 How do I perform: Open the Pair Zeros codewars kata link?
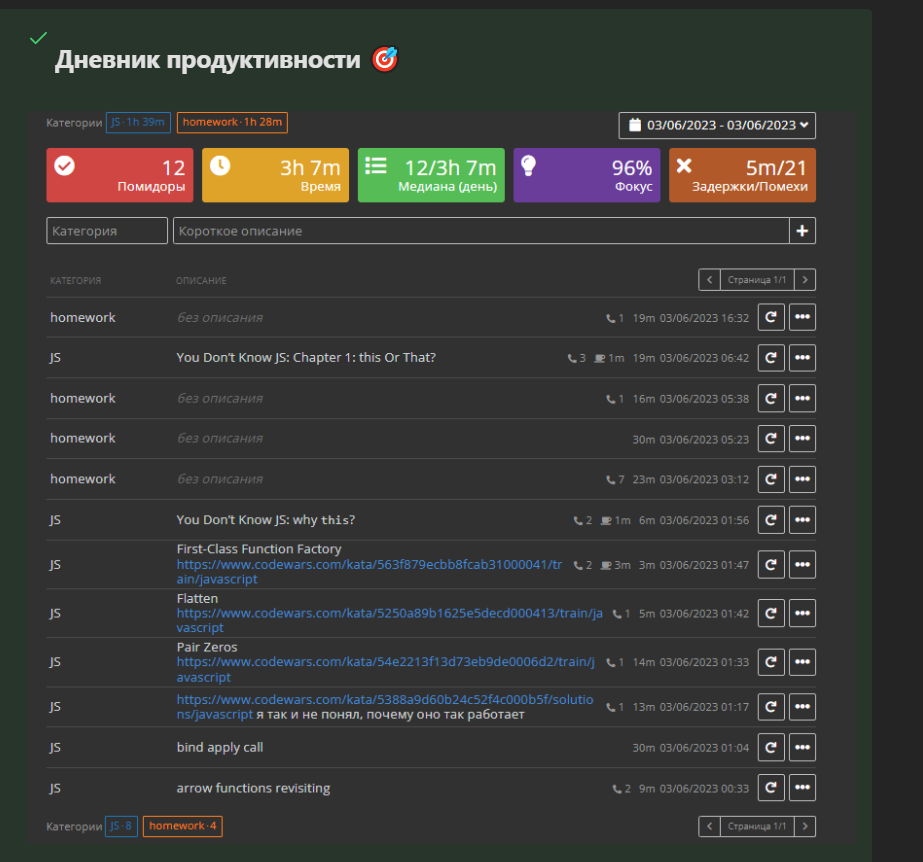click(x=384, y=662)
